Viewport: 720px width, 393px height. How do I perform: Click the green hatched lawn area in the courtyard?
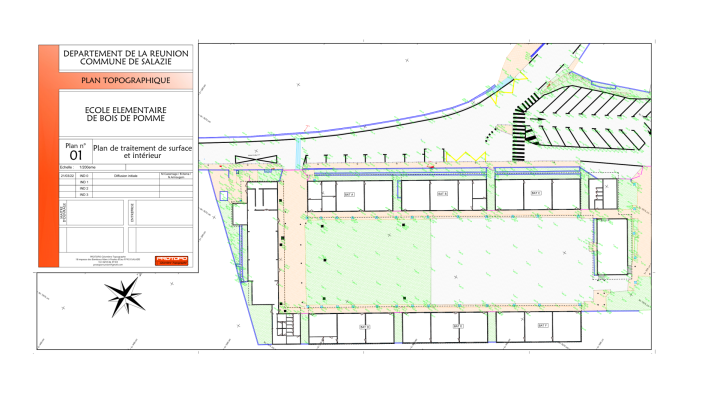point(368,262)
